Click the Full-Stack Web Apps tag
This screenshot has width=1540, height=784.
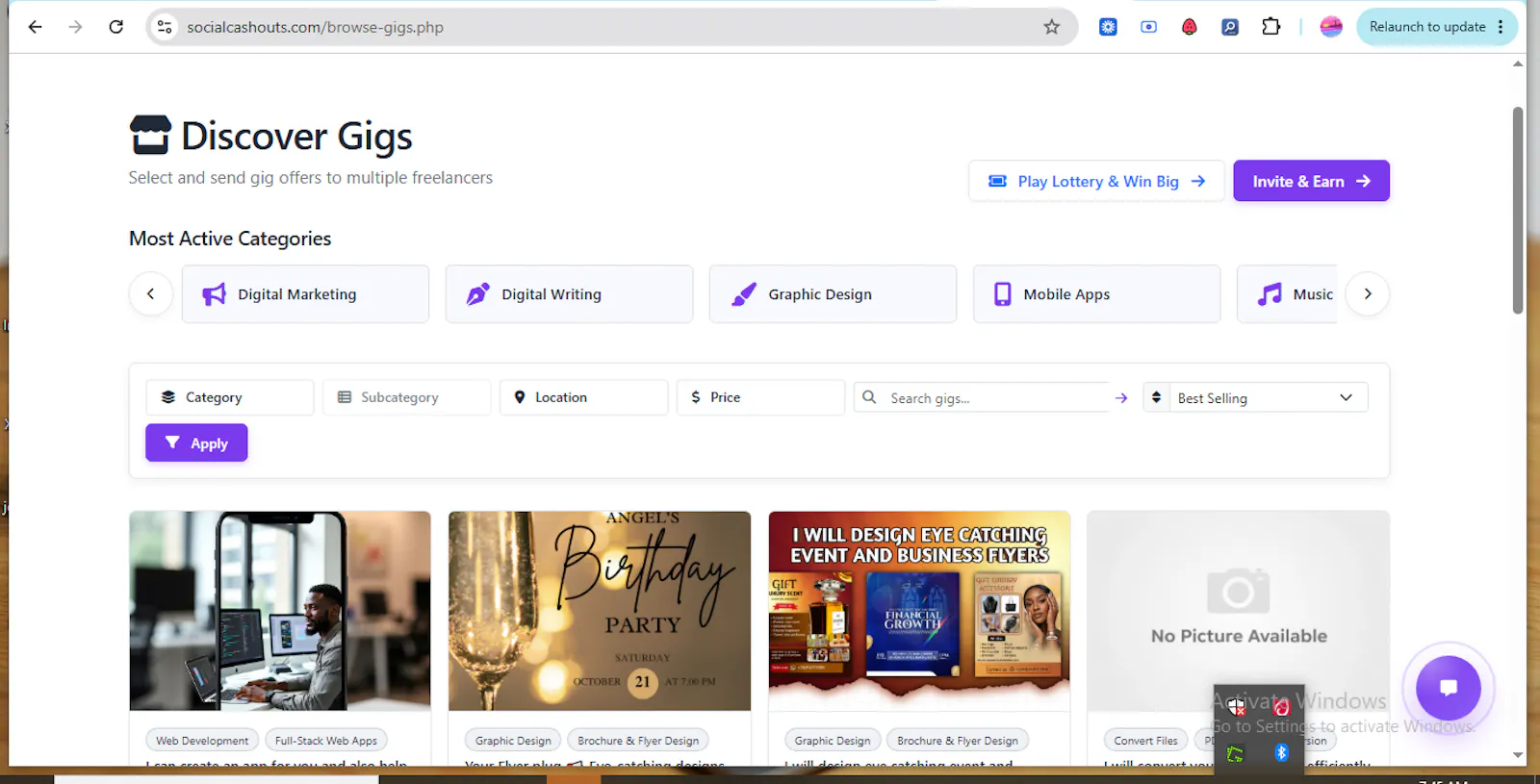click(326, 741)
